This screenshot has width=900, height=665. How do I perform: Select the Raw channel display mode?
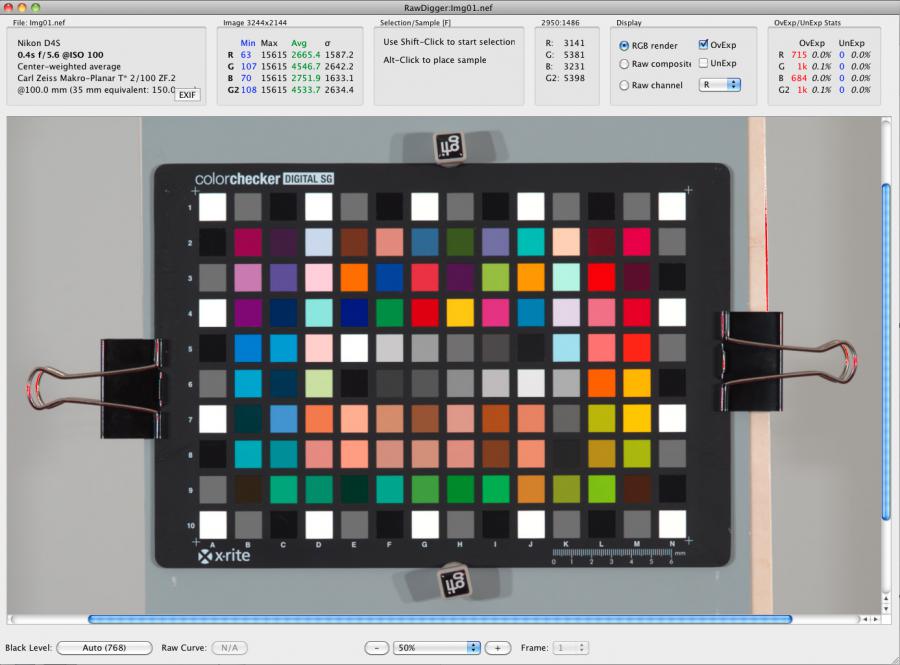(624, 85)
